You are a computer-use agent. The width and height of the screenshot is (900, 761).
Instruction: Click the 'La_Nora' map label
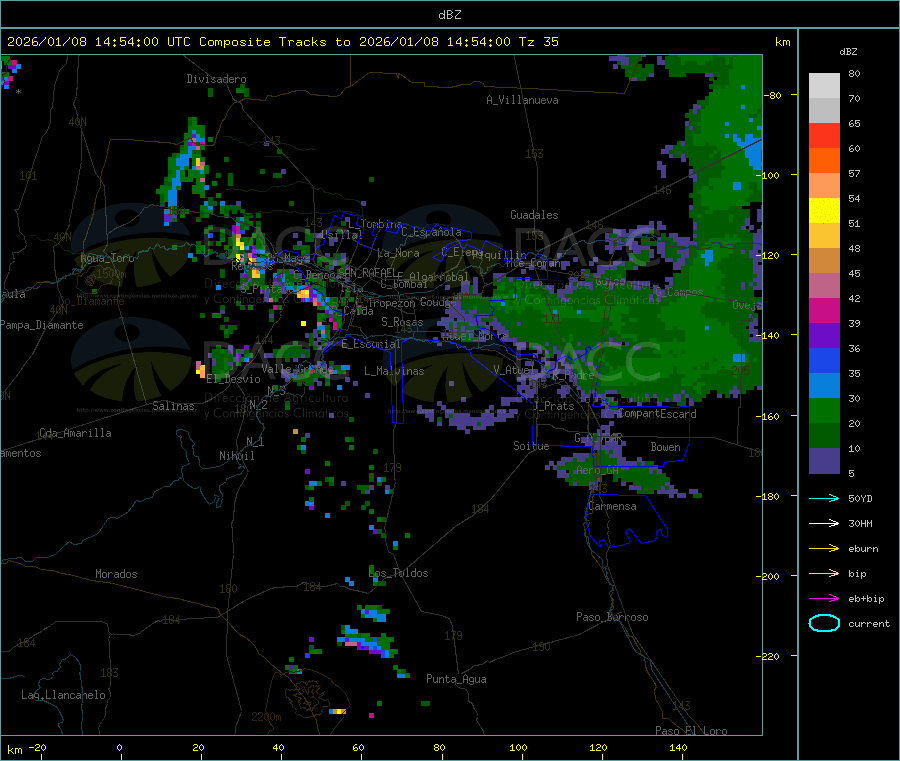398,253
